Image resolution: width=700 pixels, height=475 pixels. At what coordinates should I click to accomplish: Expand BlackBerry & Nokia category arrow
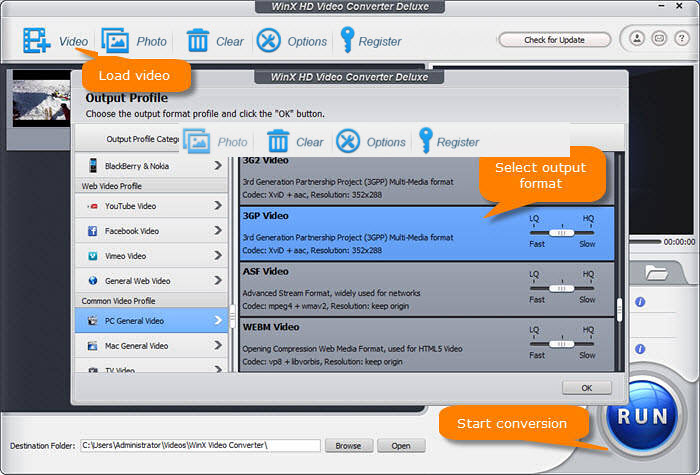(218, 166)
